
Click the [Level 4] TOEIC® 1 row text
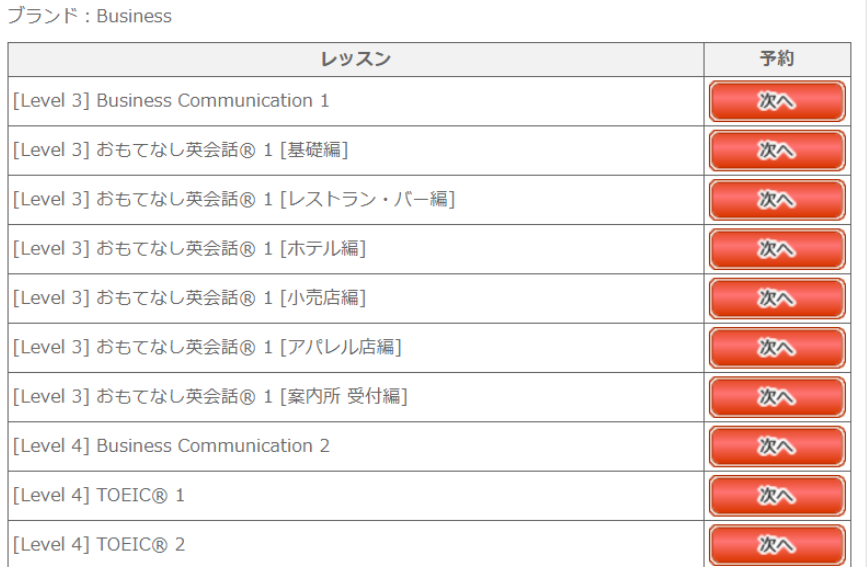(x=99, y=495)
